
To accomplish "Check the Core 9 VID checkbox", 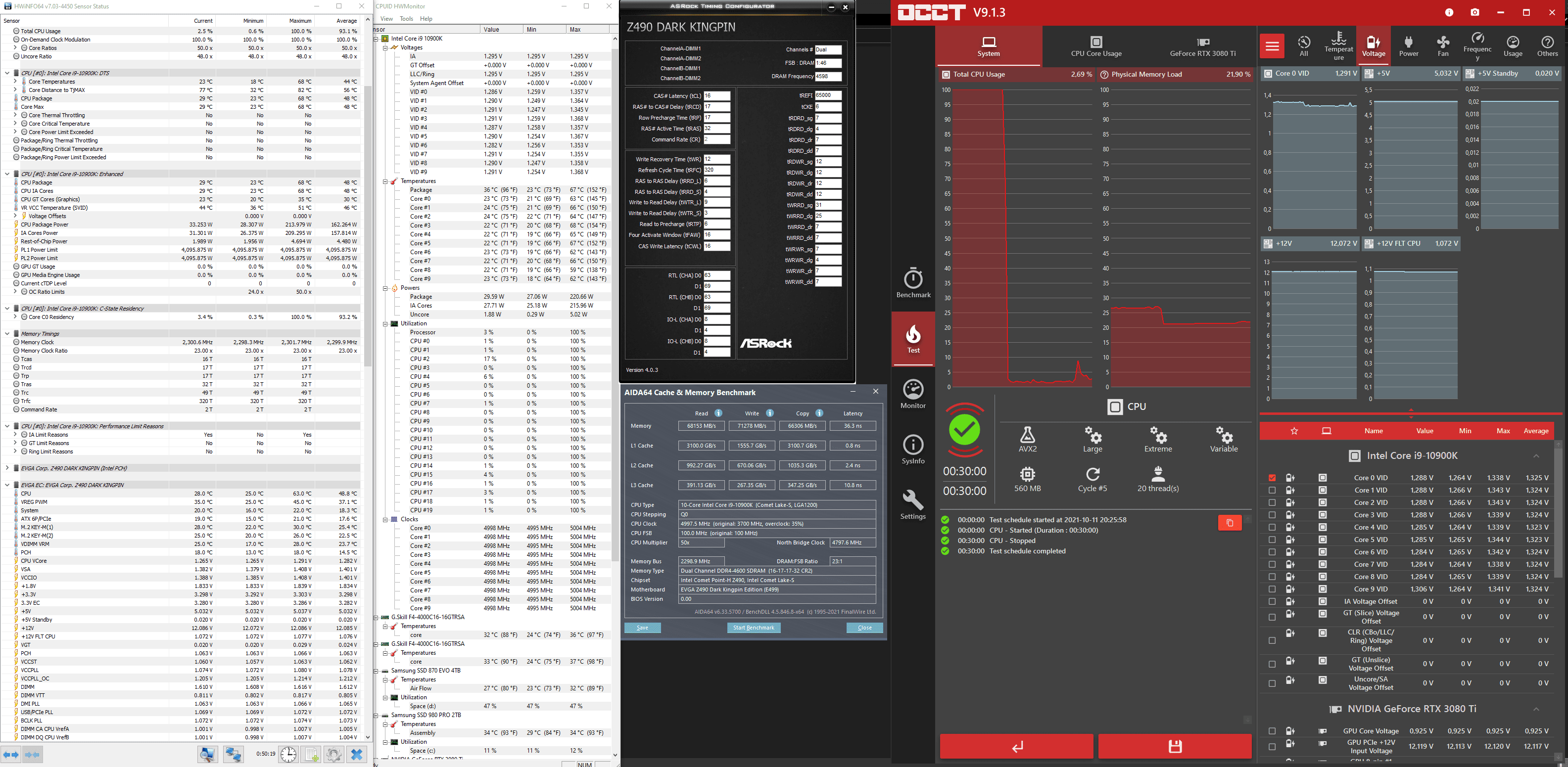I will tap(1272, 589).
